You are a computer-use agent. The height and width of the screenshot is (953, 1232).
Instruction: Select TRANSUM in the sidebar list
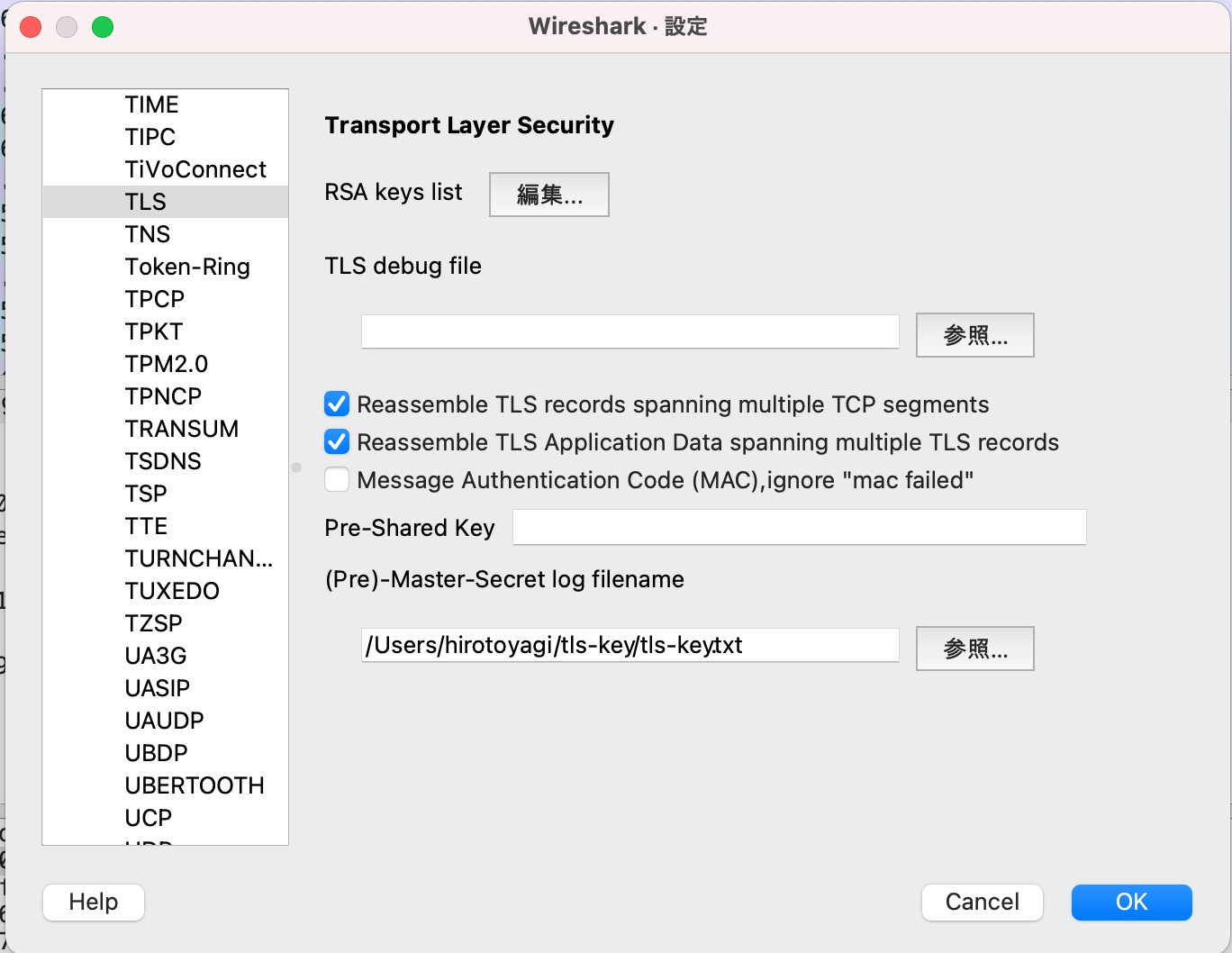point(182,429)
